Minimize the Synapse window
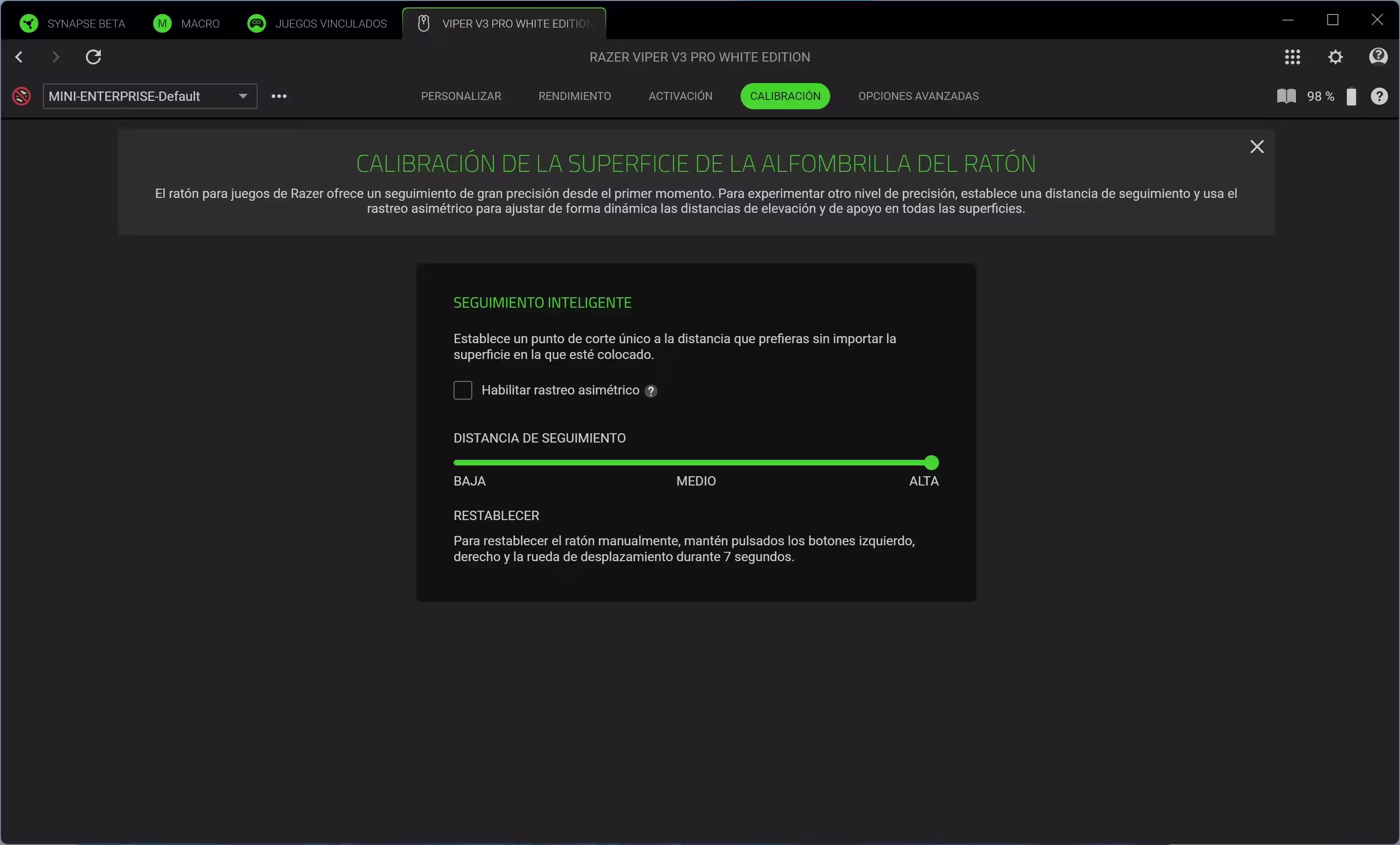1400x845 pixels. pyautogui.click(x=1288, y=20)
